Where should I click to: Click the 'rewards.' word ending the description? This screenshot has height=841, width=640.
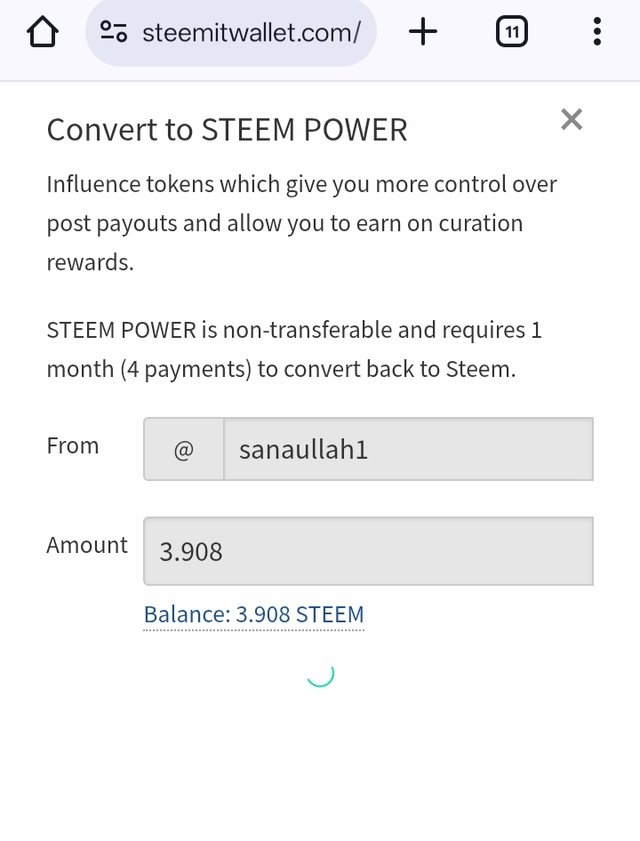pos(90,261)
